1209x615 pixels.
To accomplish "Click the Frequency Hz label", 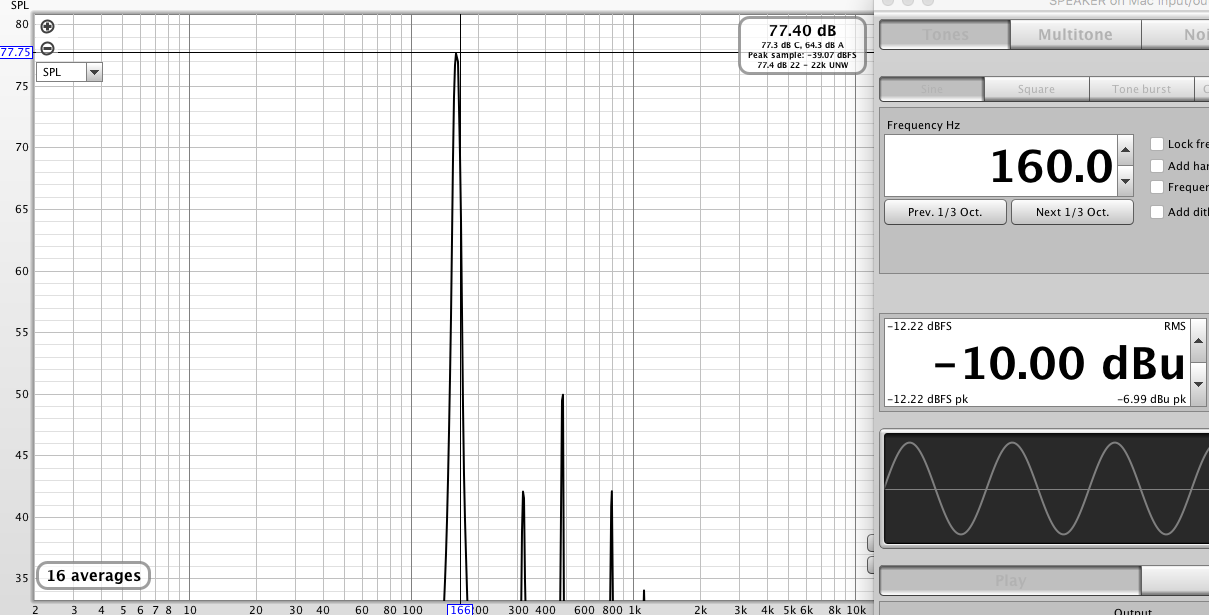I will [923, 125].
